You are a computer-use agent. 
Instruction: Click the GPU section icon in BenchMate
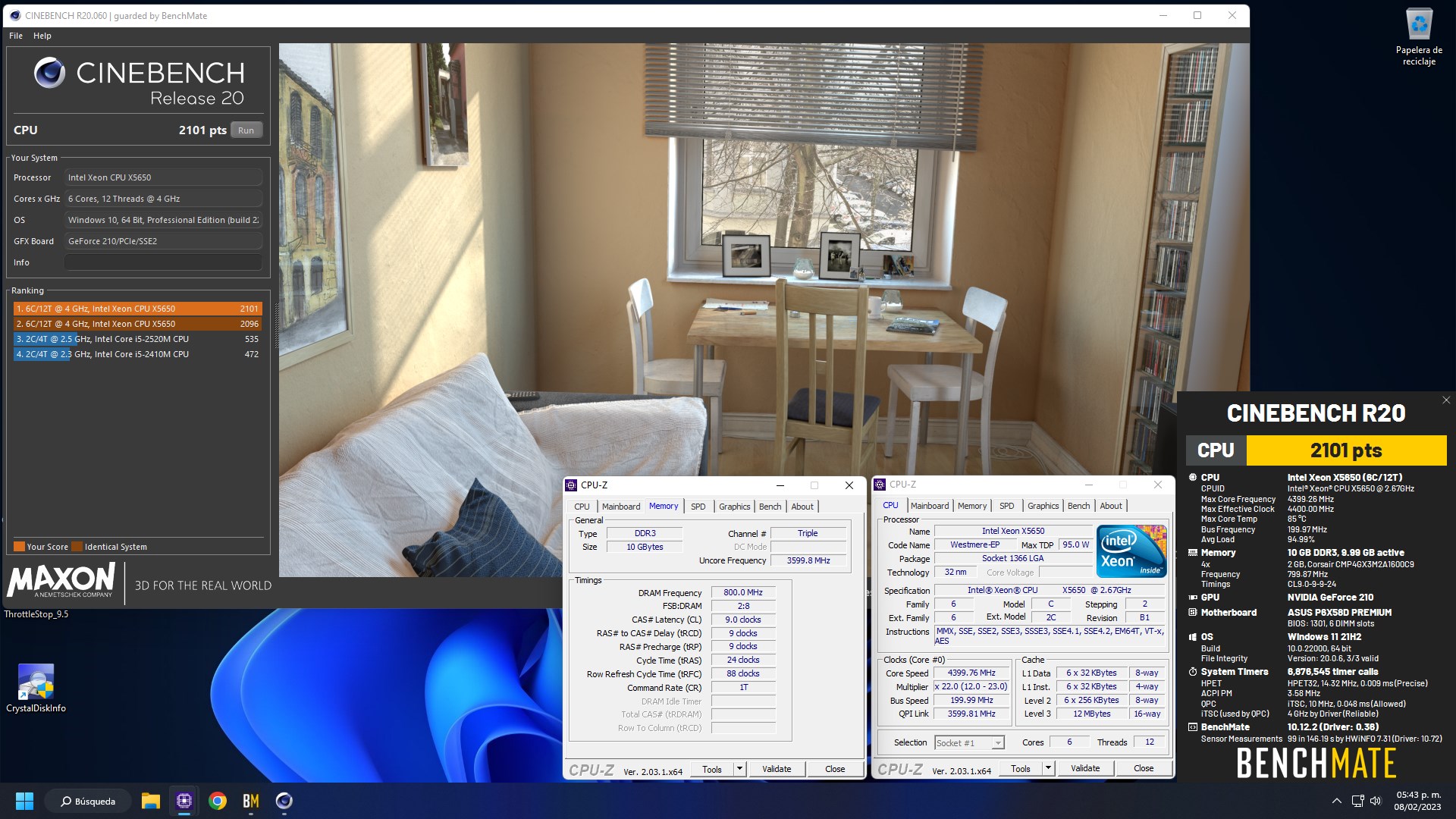[1193, 598]
